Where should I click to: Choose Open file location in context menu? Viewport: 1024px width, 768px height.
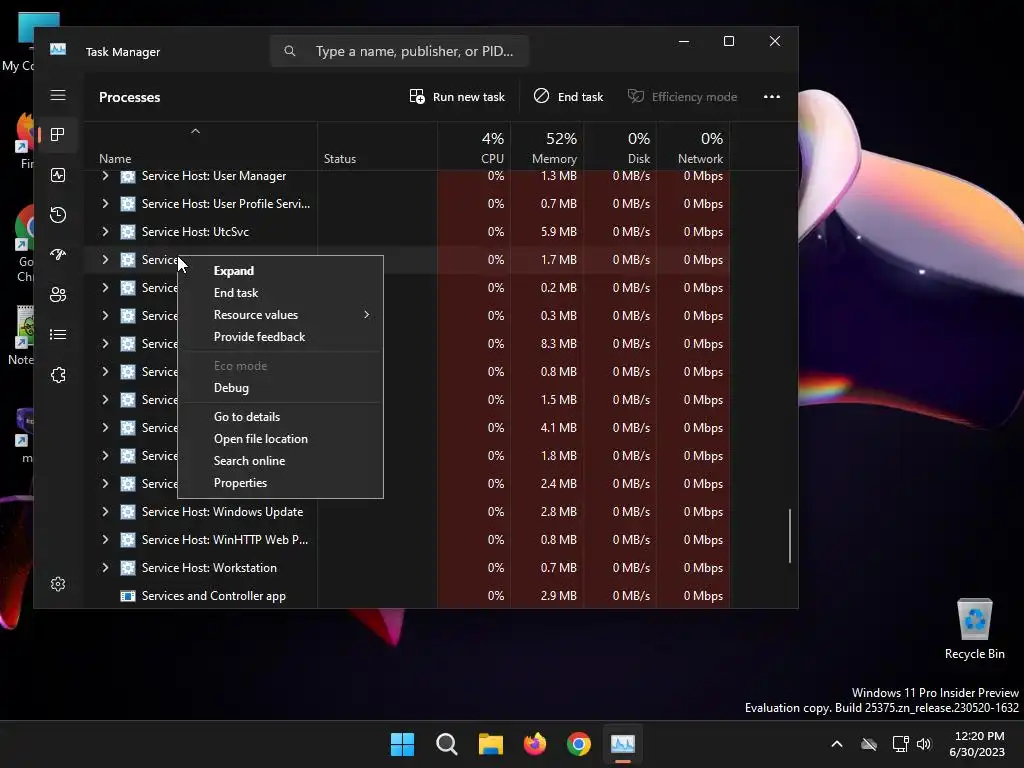tap(280, 439)
